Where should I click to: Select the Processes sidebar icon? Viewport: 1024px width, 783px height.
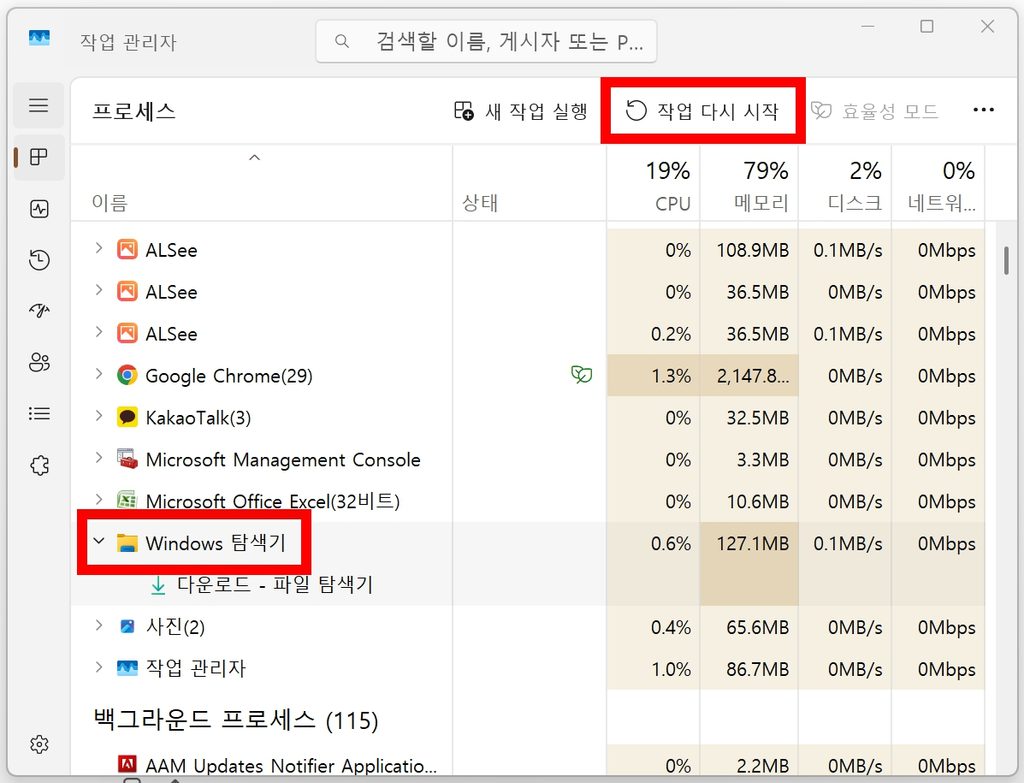[39, 157]
